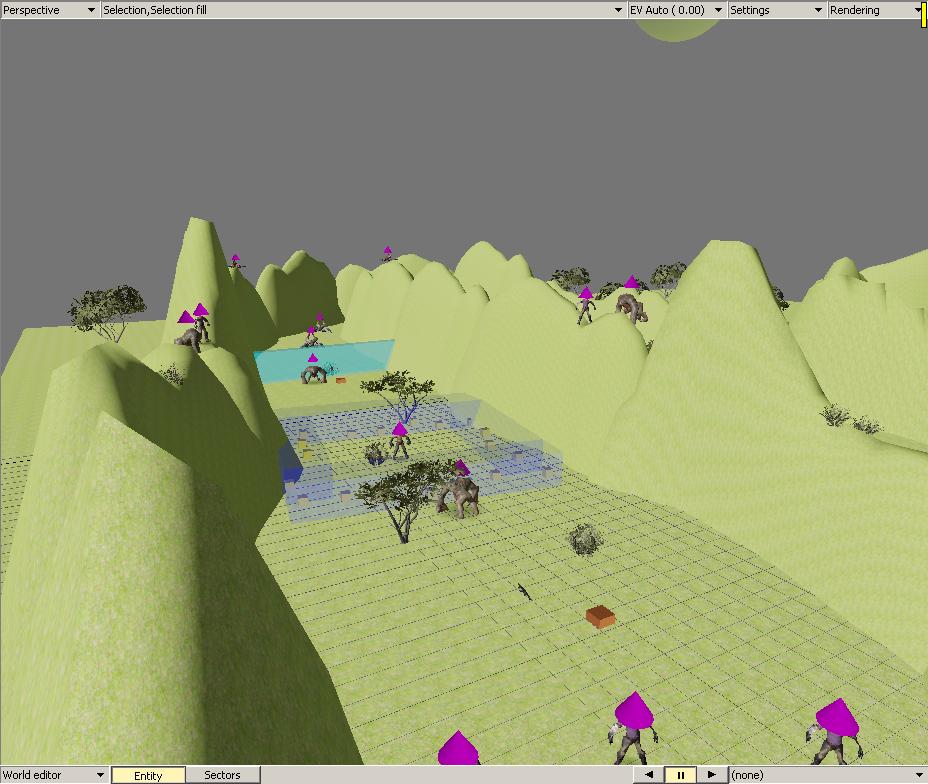Select the small orange box near the cyan volume
This screenshot has height=784, width=928.
[340, 380]
